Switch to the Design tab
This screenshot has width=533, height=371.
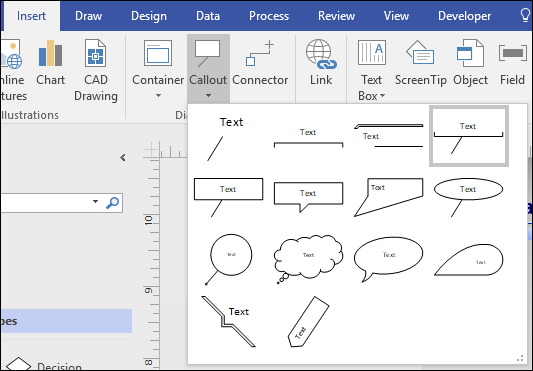pyautogui.click(x=149, y=16)
